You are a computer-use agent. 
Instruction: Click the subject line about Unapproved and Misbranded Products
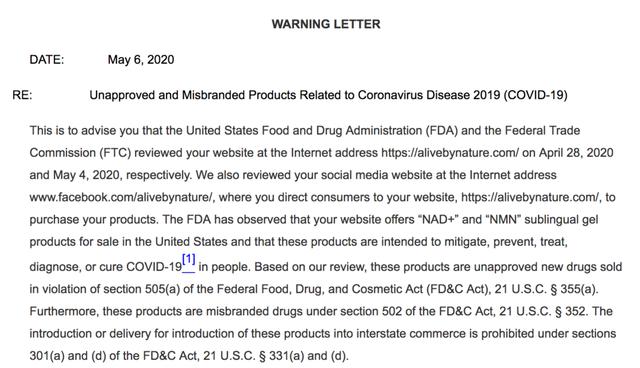click(x=328, y=95)
